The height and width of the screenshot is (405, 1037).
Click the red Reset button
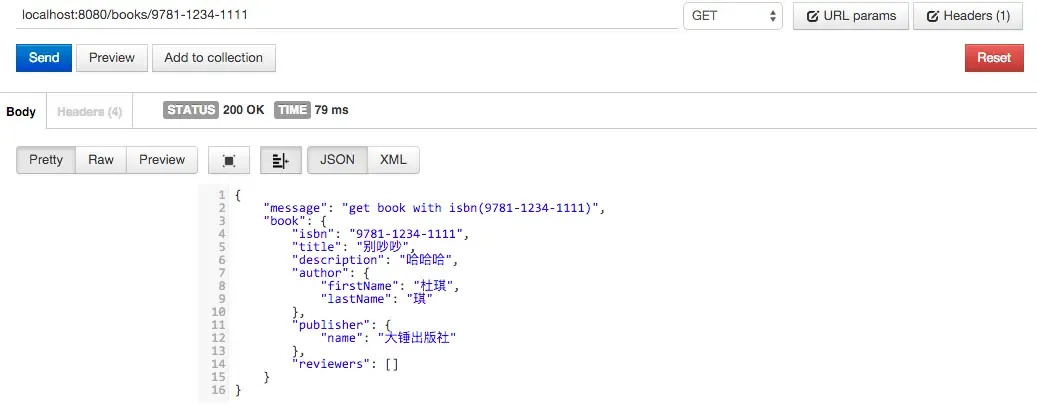994,58
